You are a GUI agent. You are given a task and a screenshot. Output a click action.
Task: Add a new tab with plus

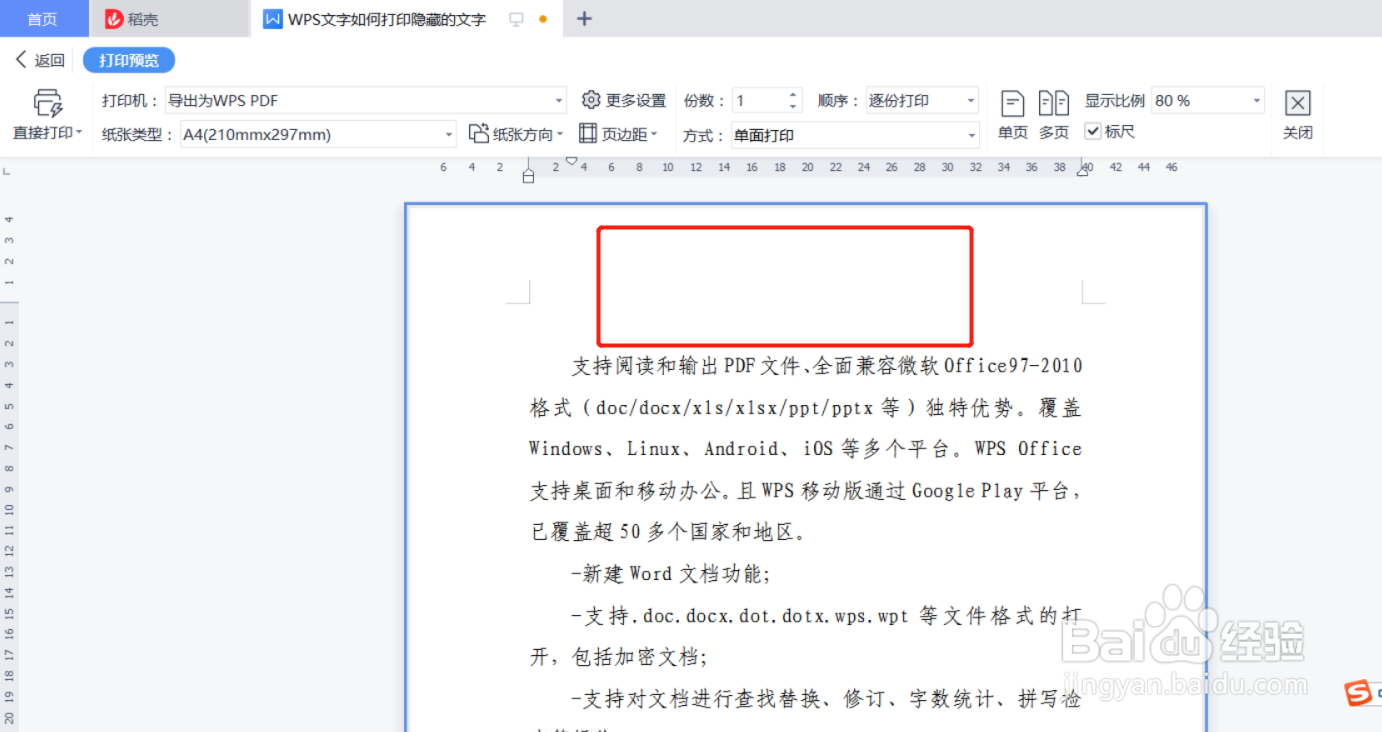pyautogui.click(x=585, y=19)
